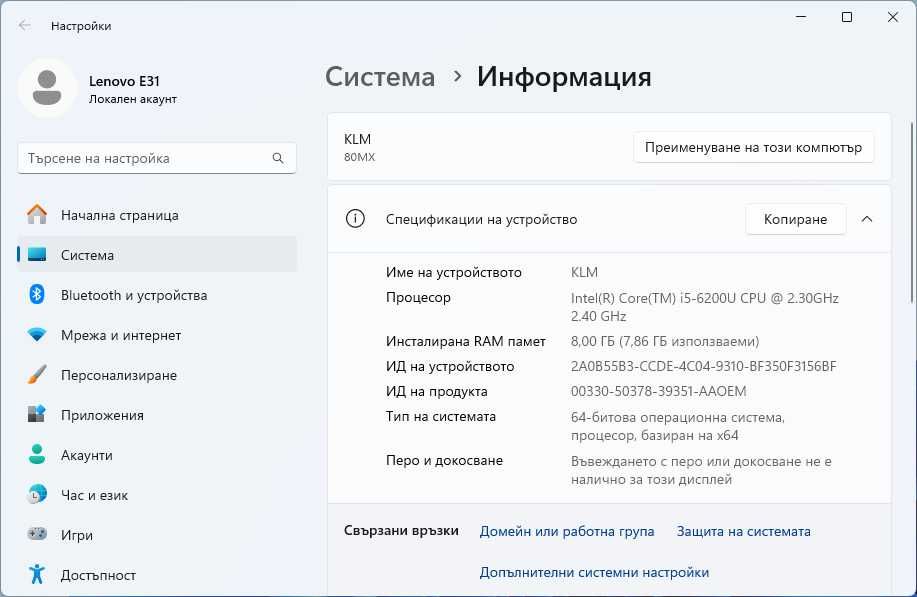Screen dimensions: 917x597
Task: Open Начална страница in sidebar
Action: [157, 215]
